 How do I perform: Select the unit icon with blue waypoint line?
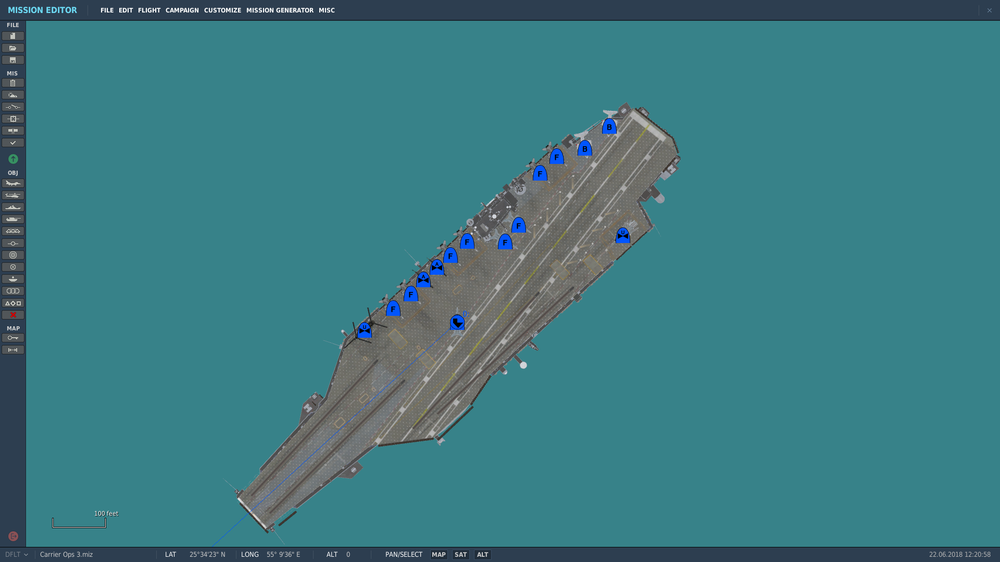(x=457, y=322)
